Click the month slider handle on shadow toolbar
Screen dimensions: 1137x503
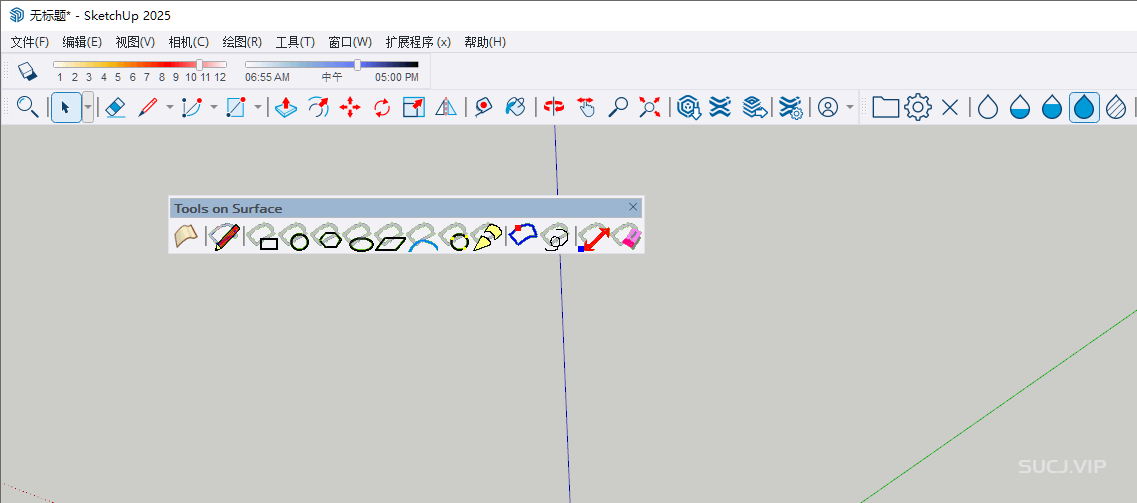tap(199, 65)
